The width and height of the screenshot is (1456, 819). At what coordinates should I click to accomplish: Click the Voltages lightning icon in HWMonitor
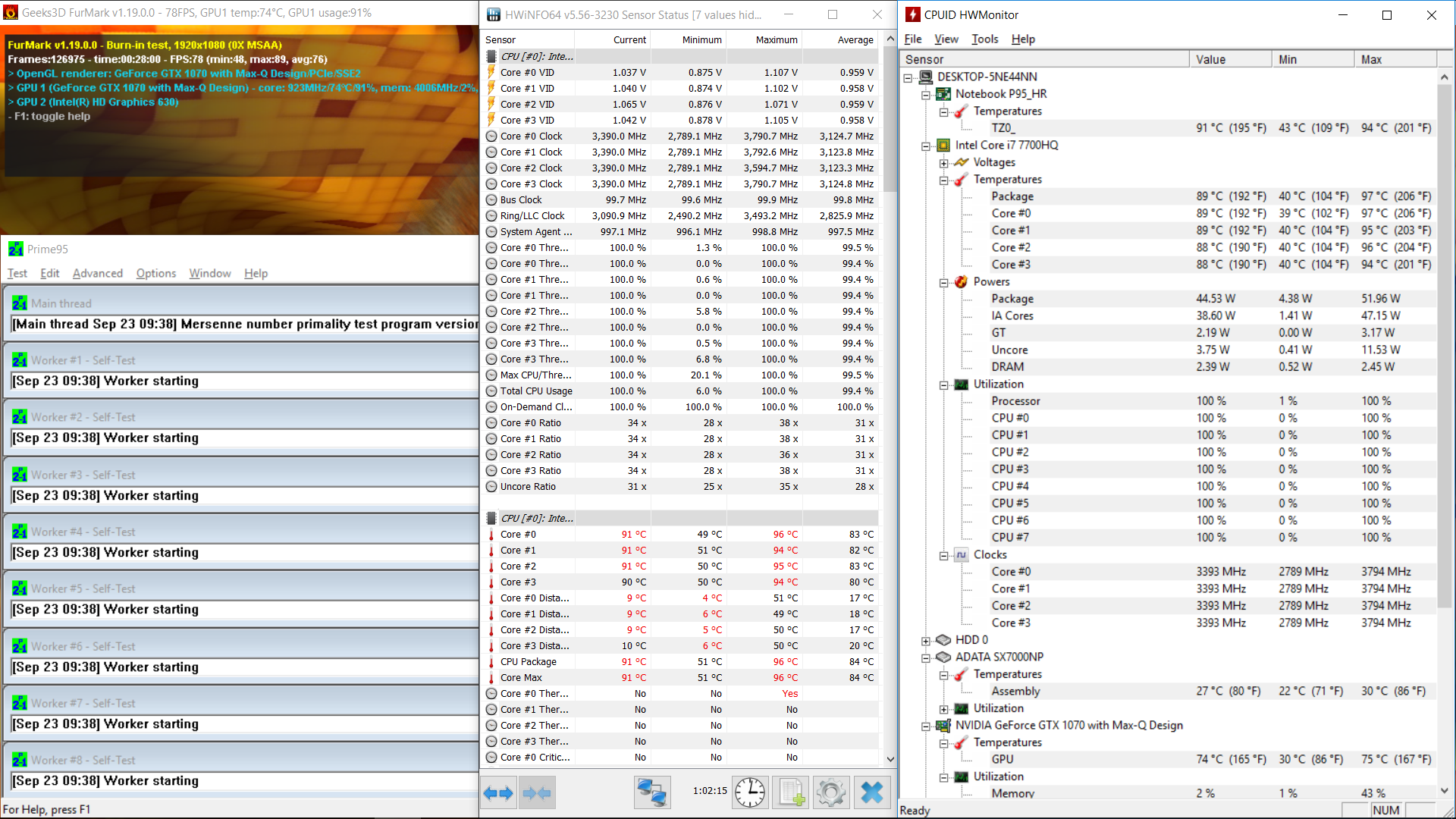(x=961, y=162)
